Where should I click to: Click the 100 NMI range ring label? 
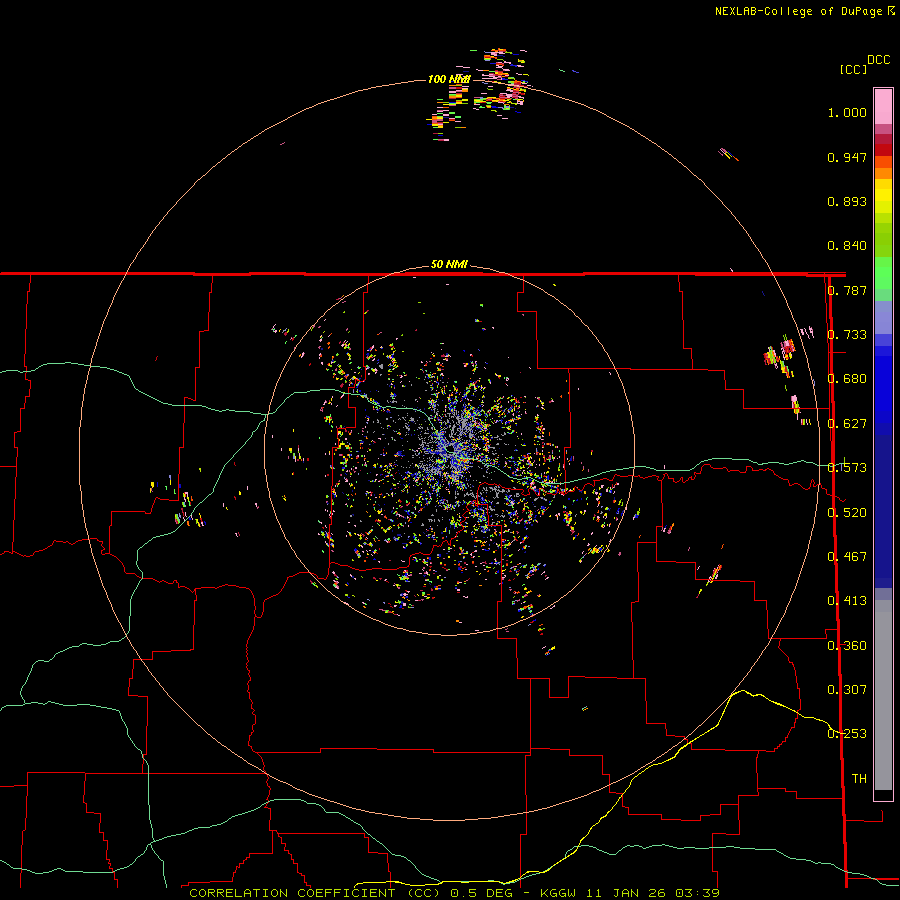[449, 79]
